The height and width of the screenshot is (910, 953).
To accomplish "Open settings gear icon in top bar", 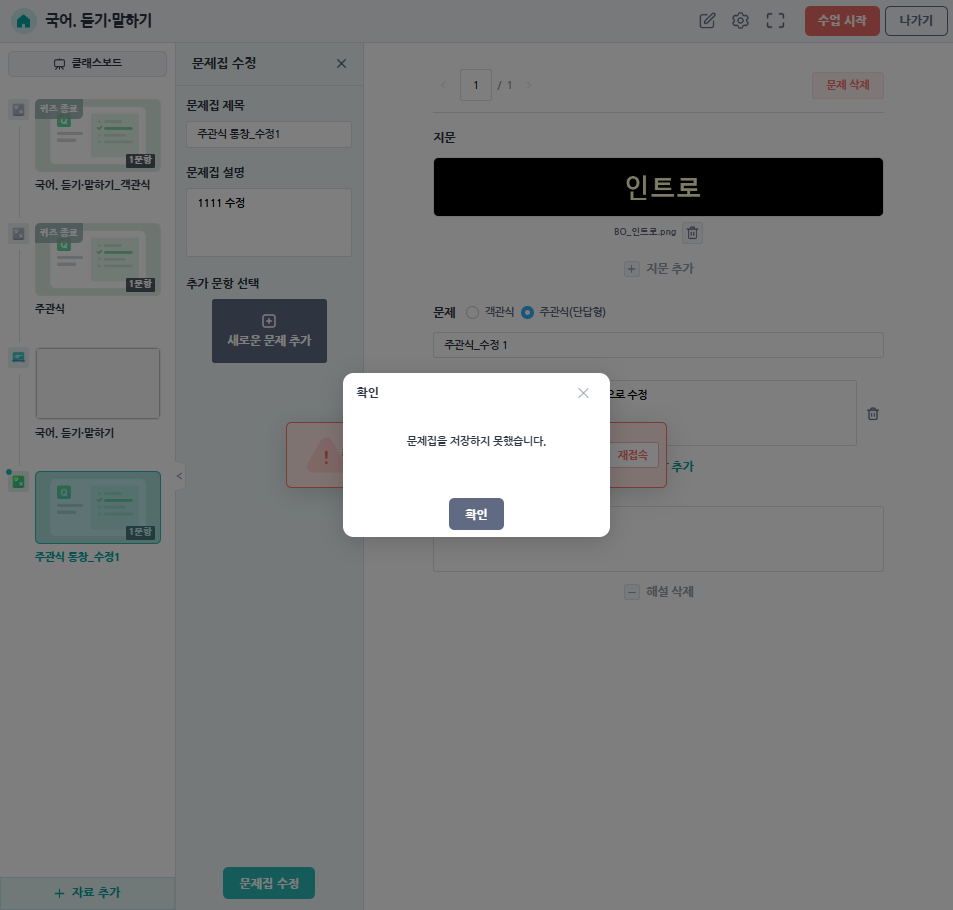I will (x=740, y=21).
